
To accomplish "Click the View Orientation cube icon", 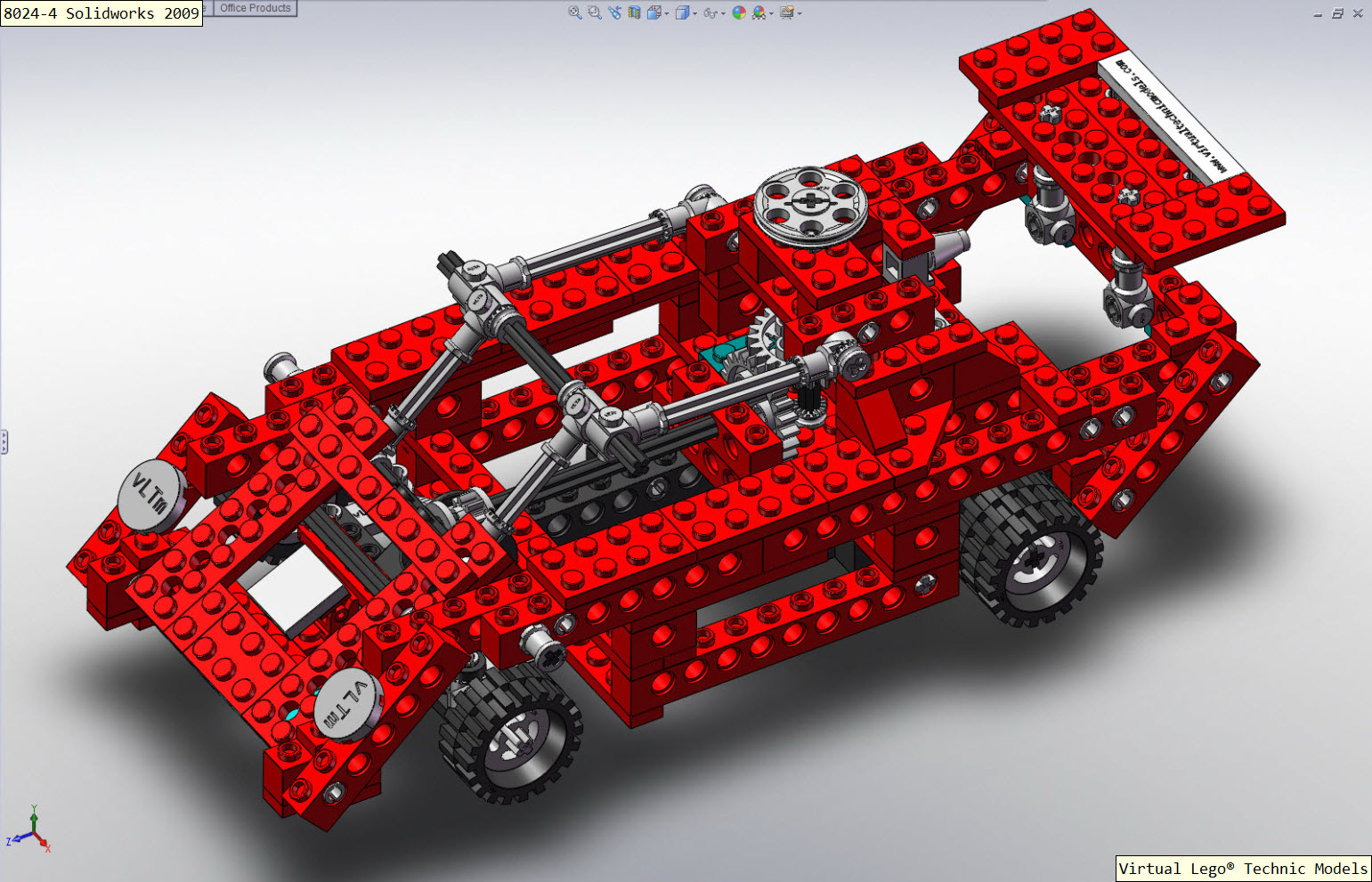I will (654, 12).
